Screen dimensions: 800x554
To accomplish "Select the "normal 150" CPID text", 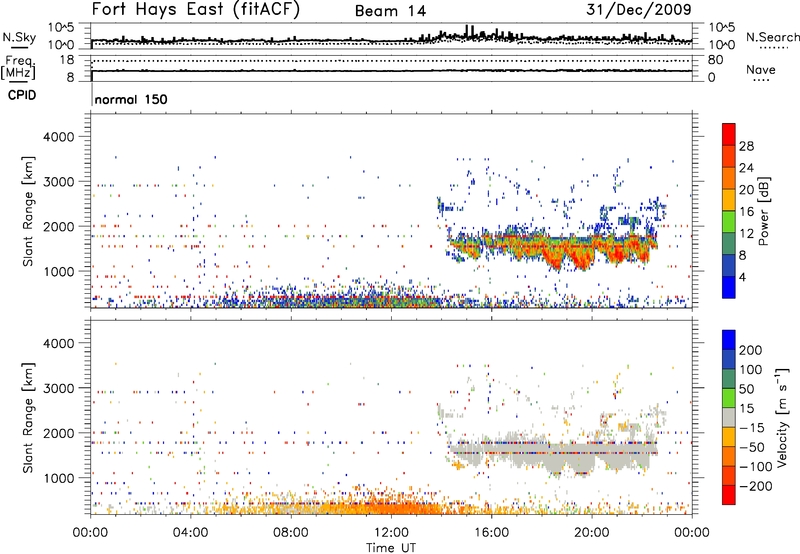I will [x=131, y=99].
